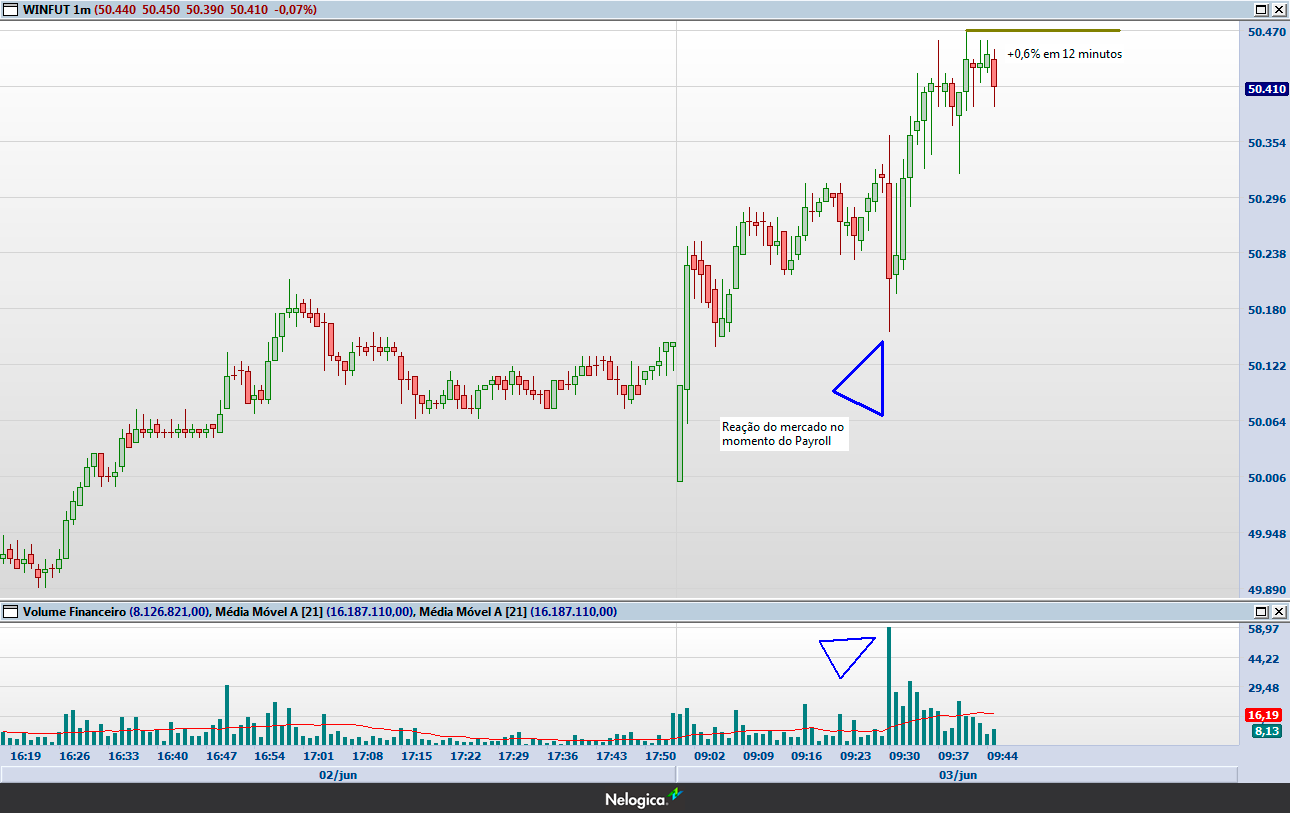Viewport: 1290px width, 813px height.
Task: Click the 02/jun date segment
Action: (338, 774)
